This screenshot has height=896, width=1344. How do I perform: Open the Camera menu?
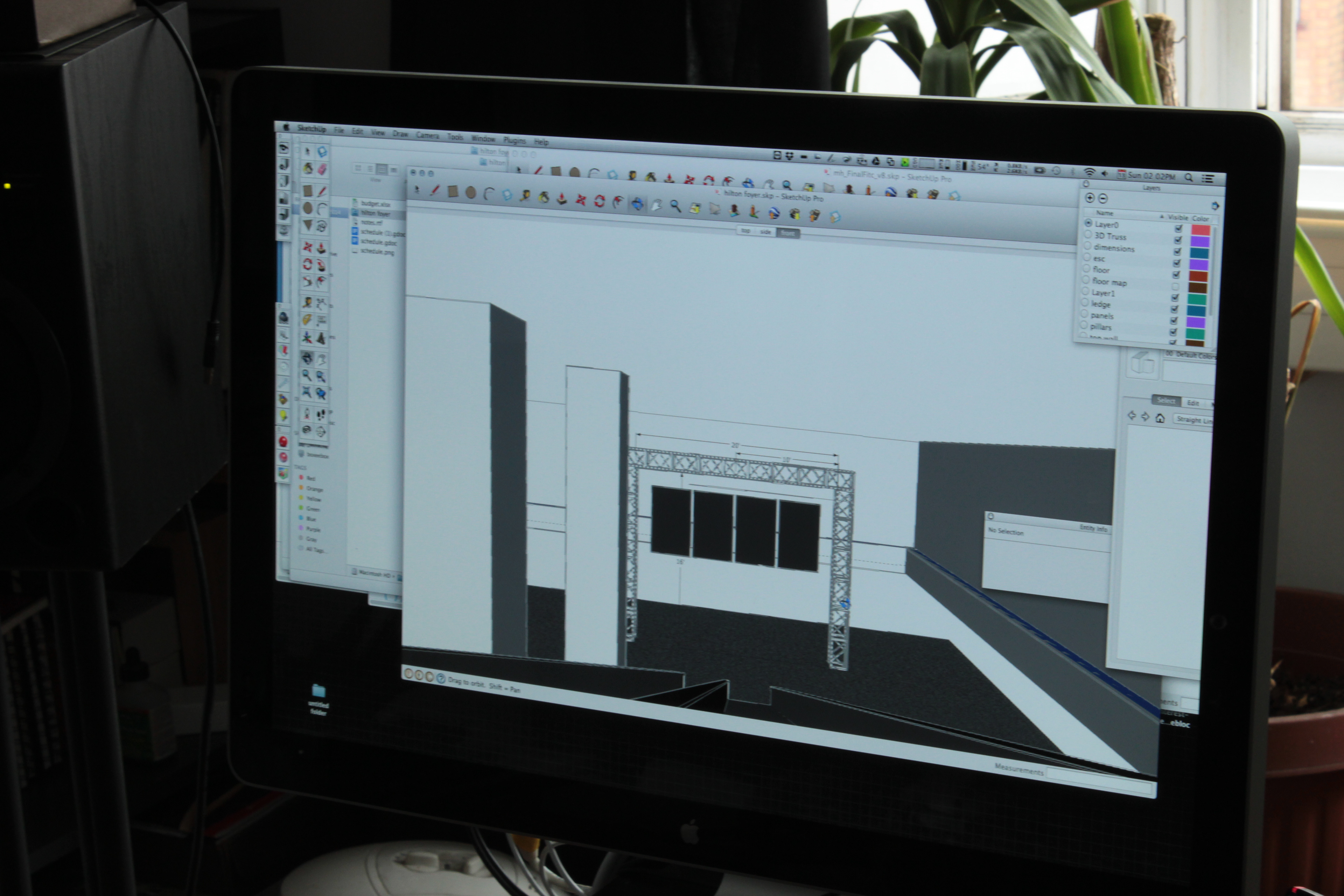427,135
